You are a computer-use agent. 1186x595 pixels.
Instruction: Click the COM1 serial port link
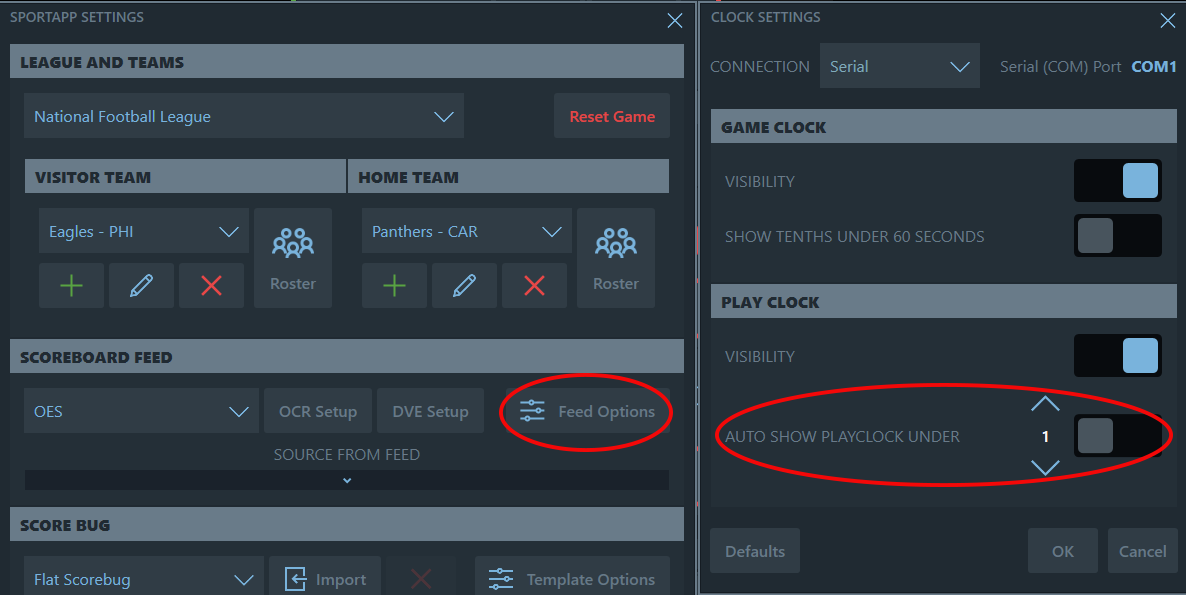click(x=1153, y=67)
